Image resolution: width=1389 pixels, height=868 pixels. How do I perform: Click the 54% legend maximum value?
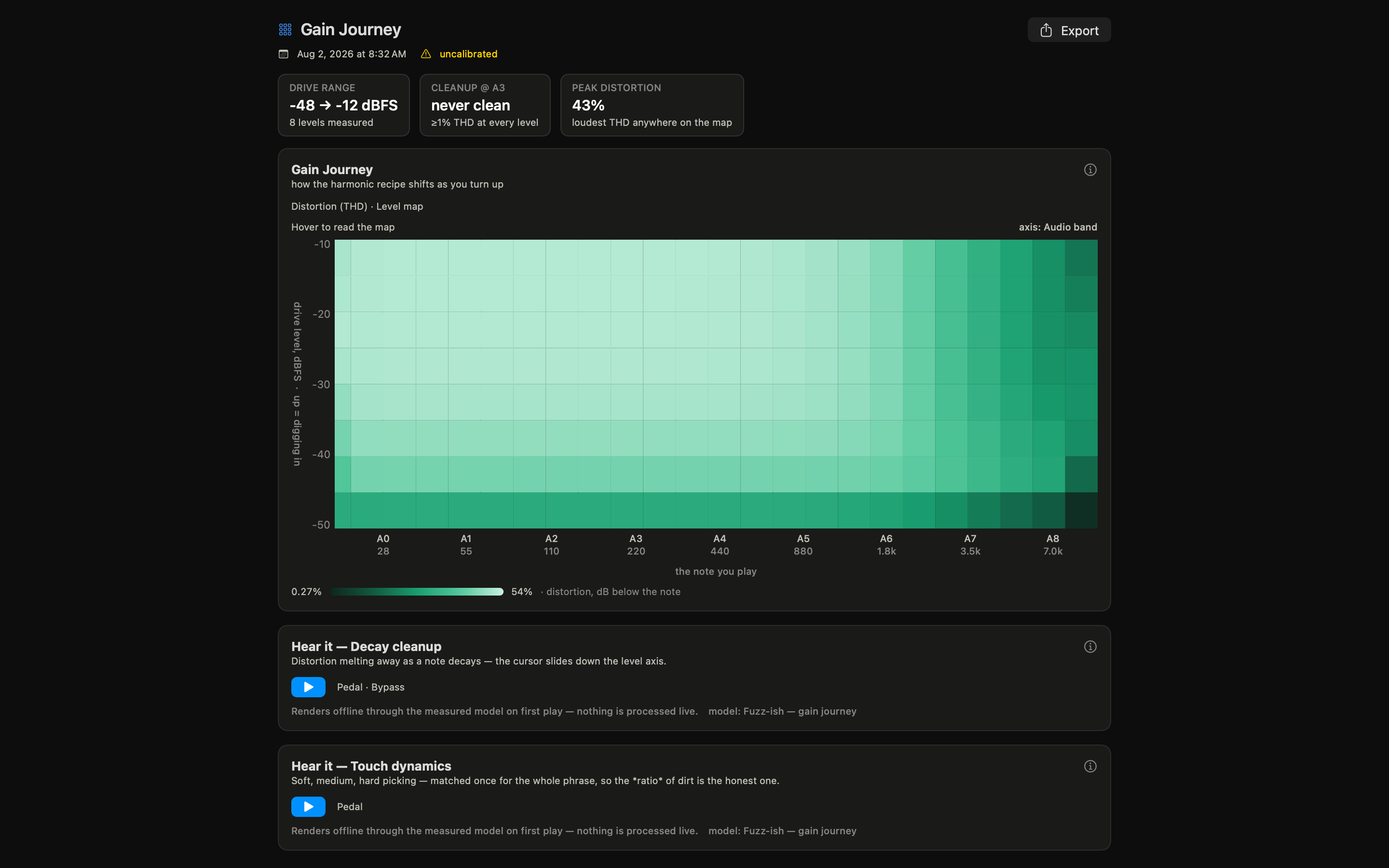click(522, 592)
